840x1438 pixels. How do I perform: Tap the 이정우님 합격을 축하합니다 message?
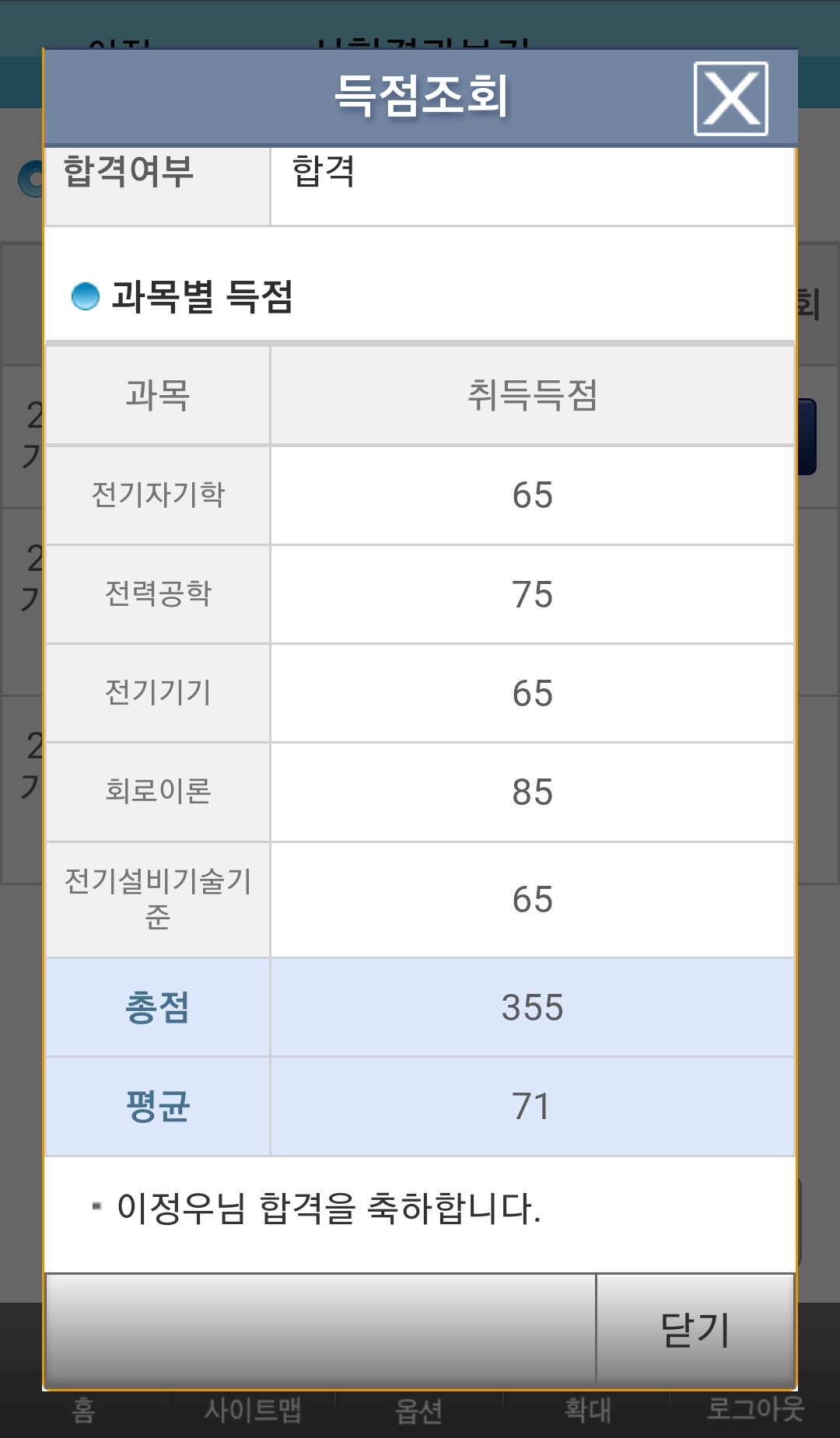[328, 1208]
